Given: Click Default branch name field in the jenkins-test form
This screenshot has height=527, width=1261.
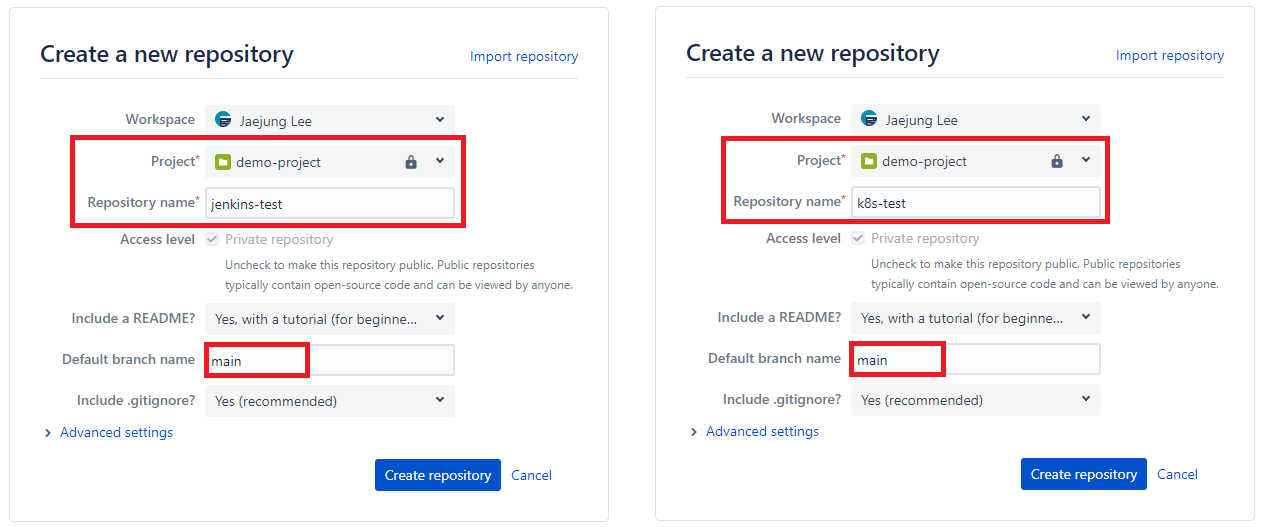Looking at the screenshot, I should pos(330,361).
